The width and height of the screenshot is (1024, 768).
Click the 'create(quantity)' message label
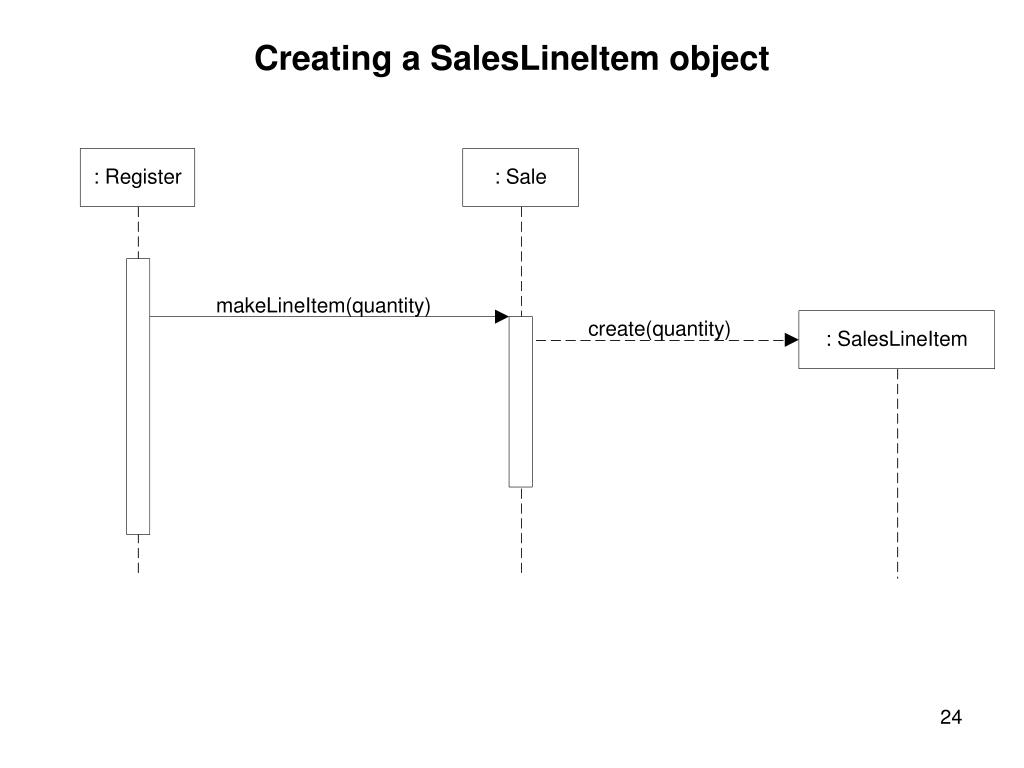click(659, 329)
